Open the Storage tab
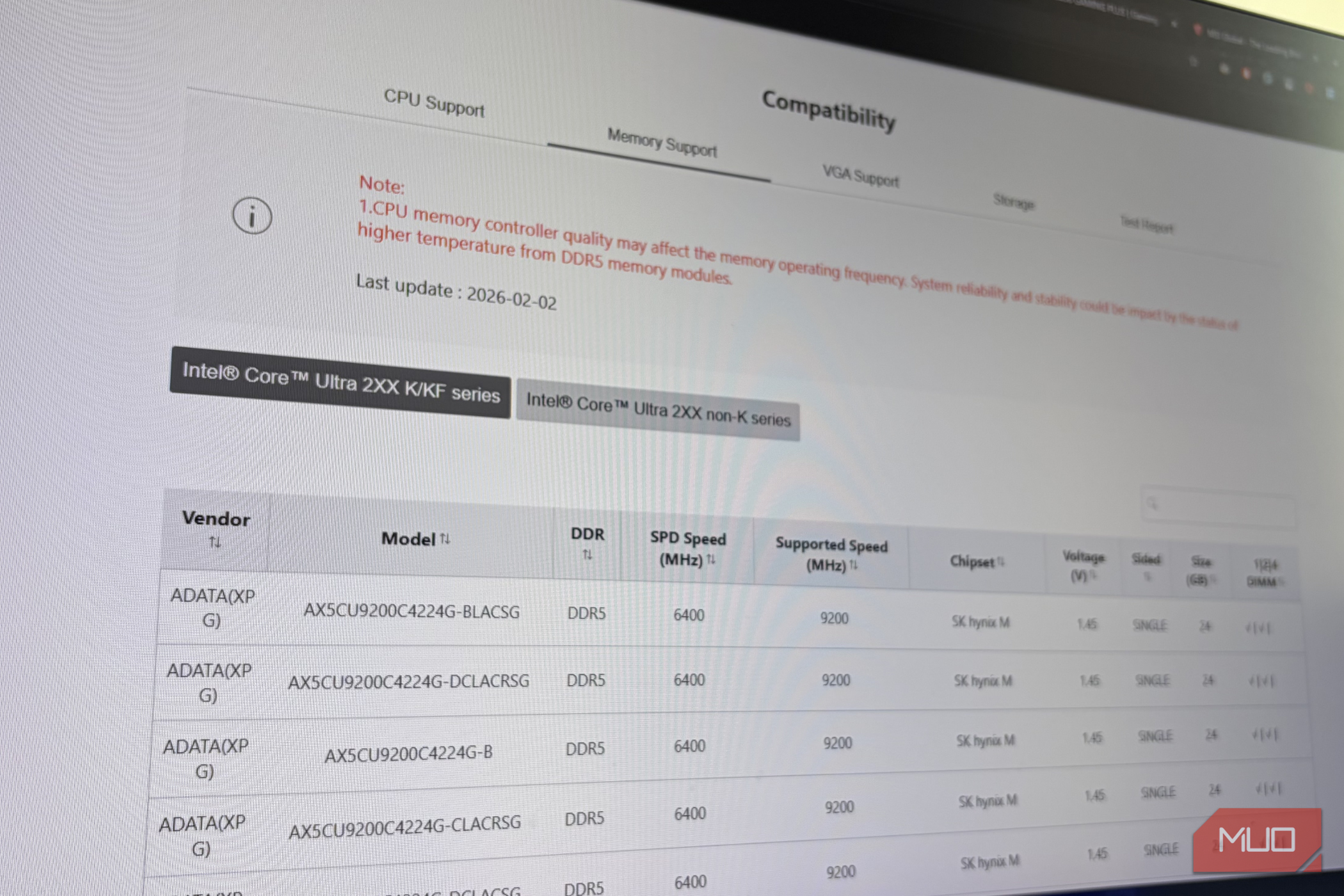The image size is (1344, 896). 1013,202
